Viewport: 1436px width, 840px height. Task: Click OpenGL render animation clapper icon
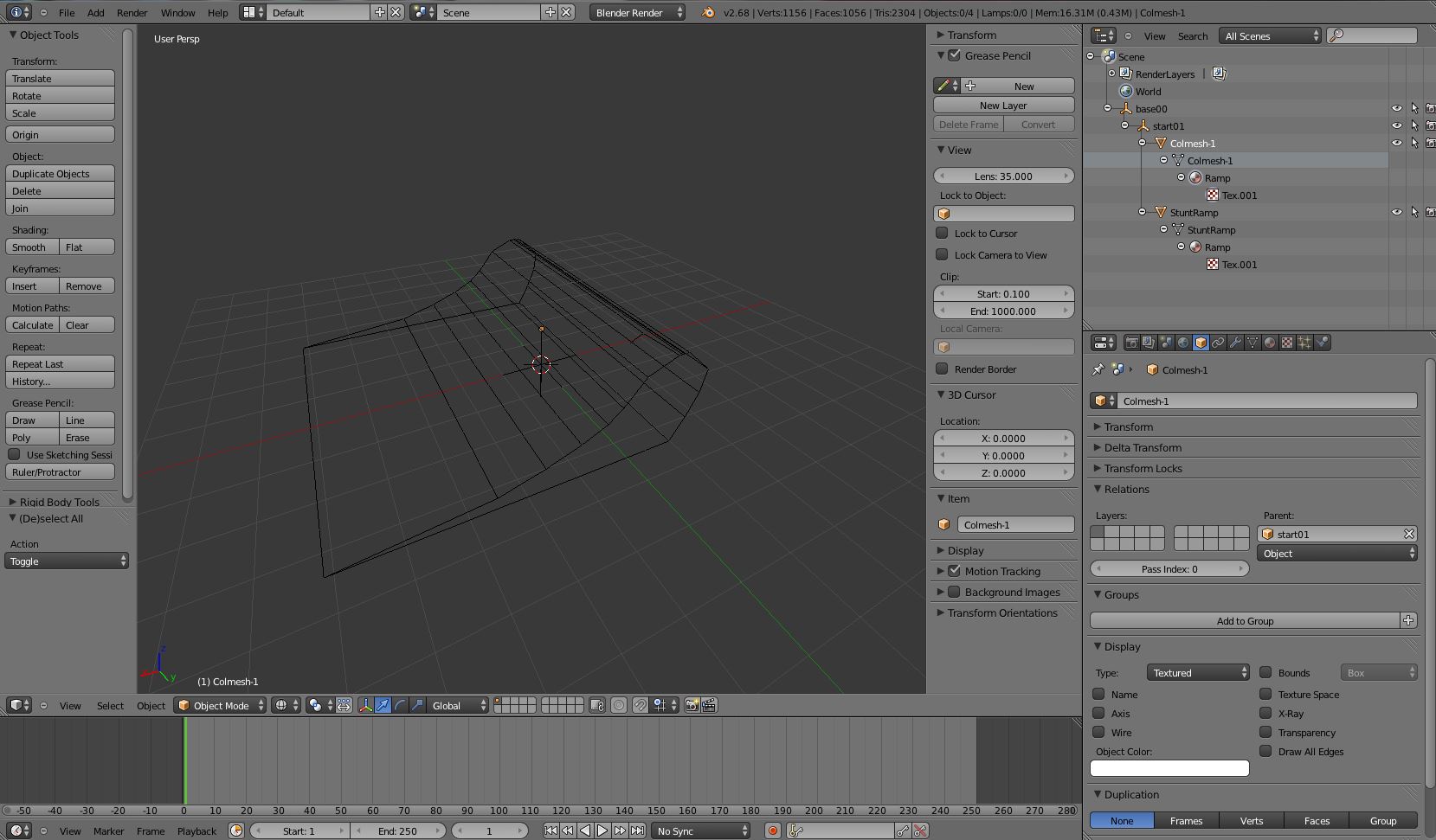tap(709, 705)
